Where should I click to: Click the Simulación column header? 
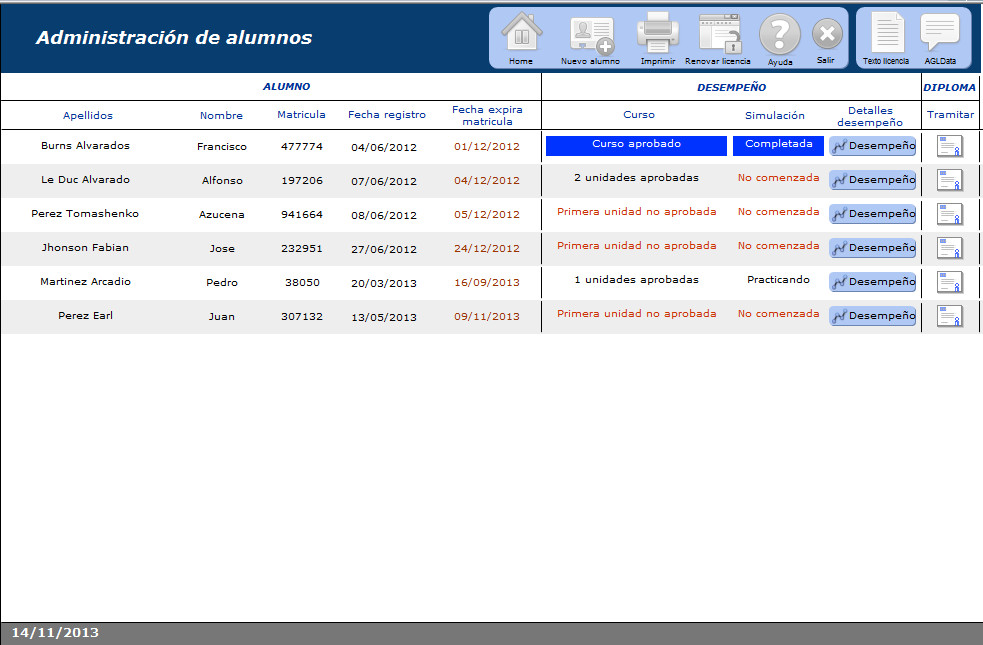tap(775, 115)
